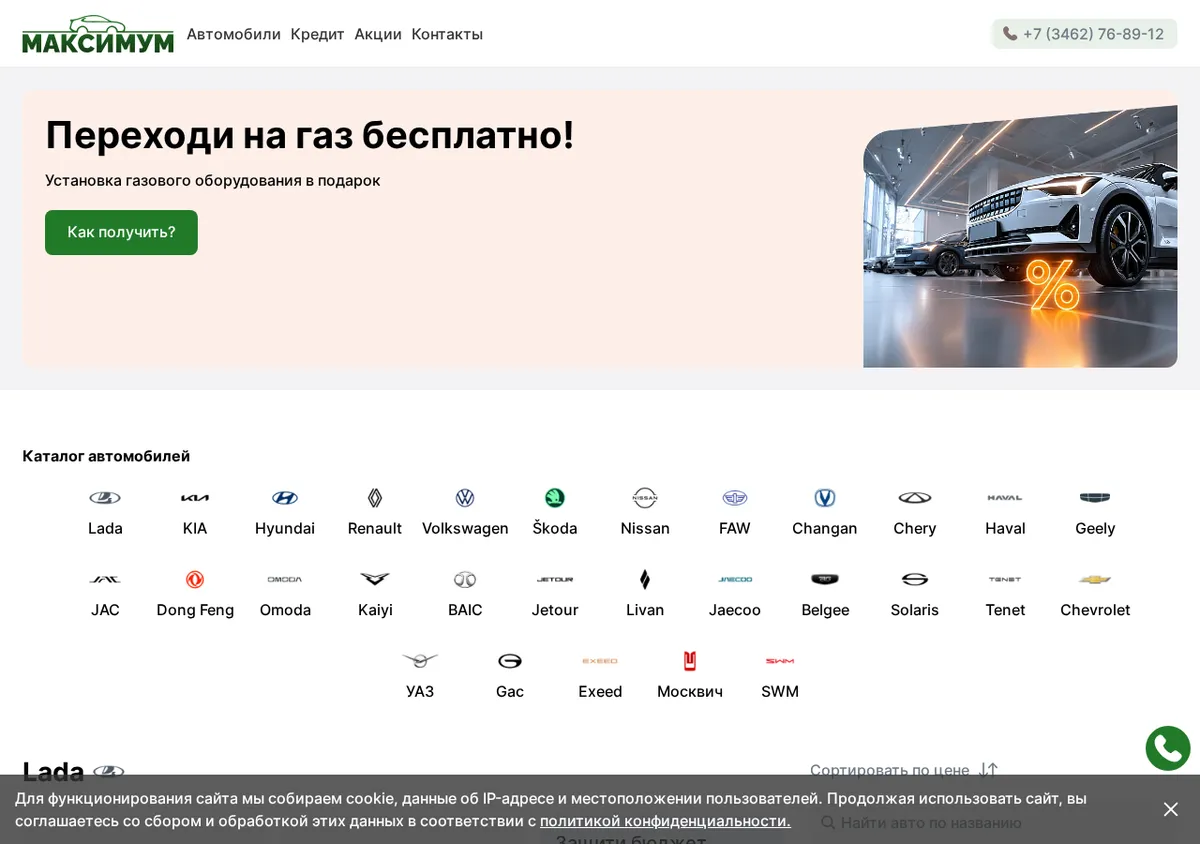Image resolution: width=1200 pixels, height=844 pixels.
Task: Click the green phone call floating button
Action: (1168, 748)
